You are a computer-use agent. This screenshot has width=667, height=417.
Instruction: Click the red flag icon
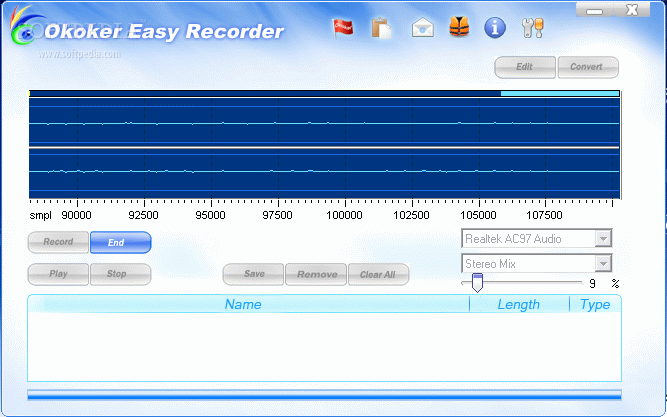click(343, 28)
